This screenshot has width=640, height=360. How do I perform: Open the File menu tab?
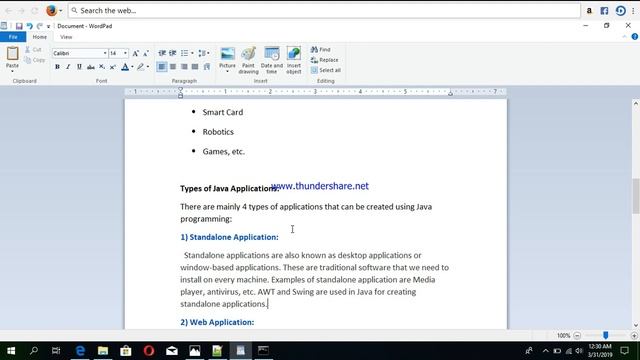tap(13, 37)
